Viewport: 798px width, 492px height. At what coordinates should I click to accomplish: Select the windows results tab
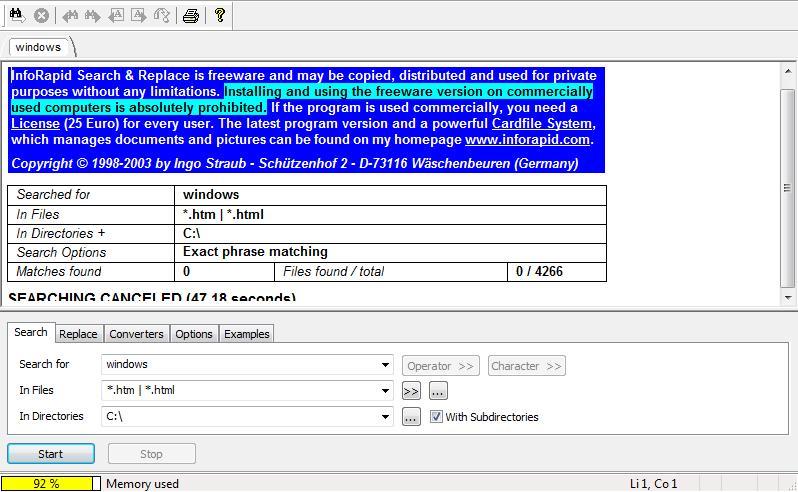coord(38,47)
